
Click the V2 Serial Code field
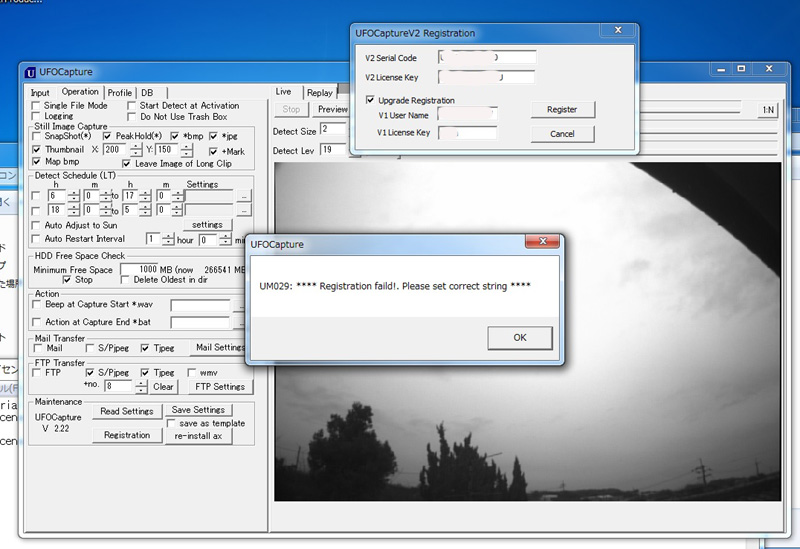click(x=487, y=57)
